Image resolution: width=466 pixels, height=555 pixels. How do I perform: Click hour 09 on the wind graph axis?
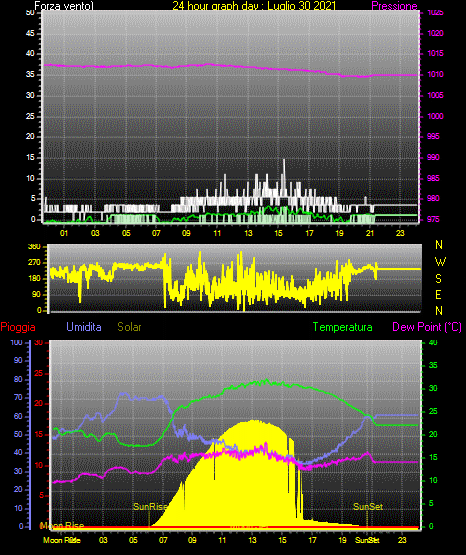(186, 233)
